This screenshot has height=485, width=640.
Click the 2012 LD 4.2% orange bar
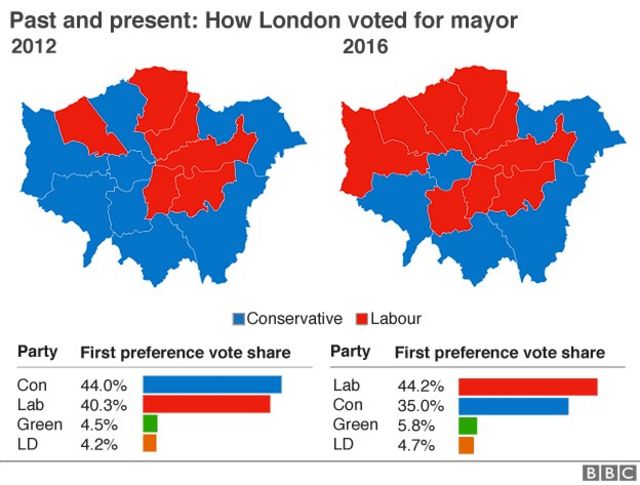[149, 443]
